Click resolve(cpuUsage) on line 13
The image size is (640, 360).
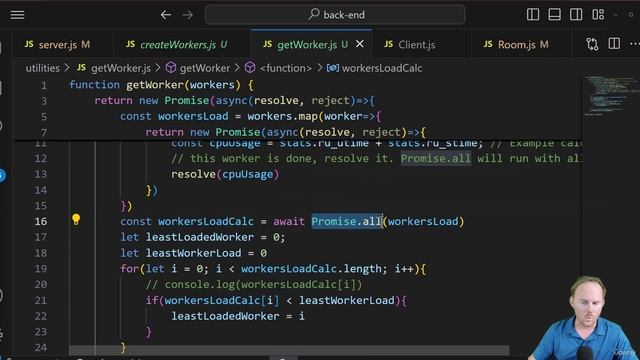(225, 174)
